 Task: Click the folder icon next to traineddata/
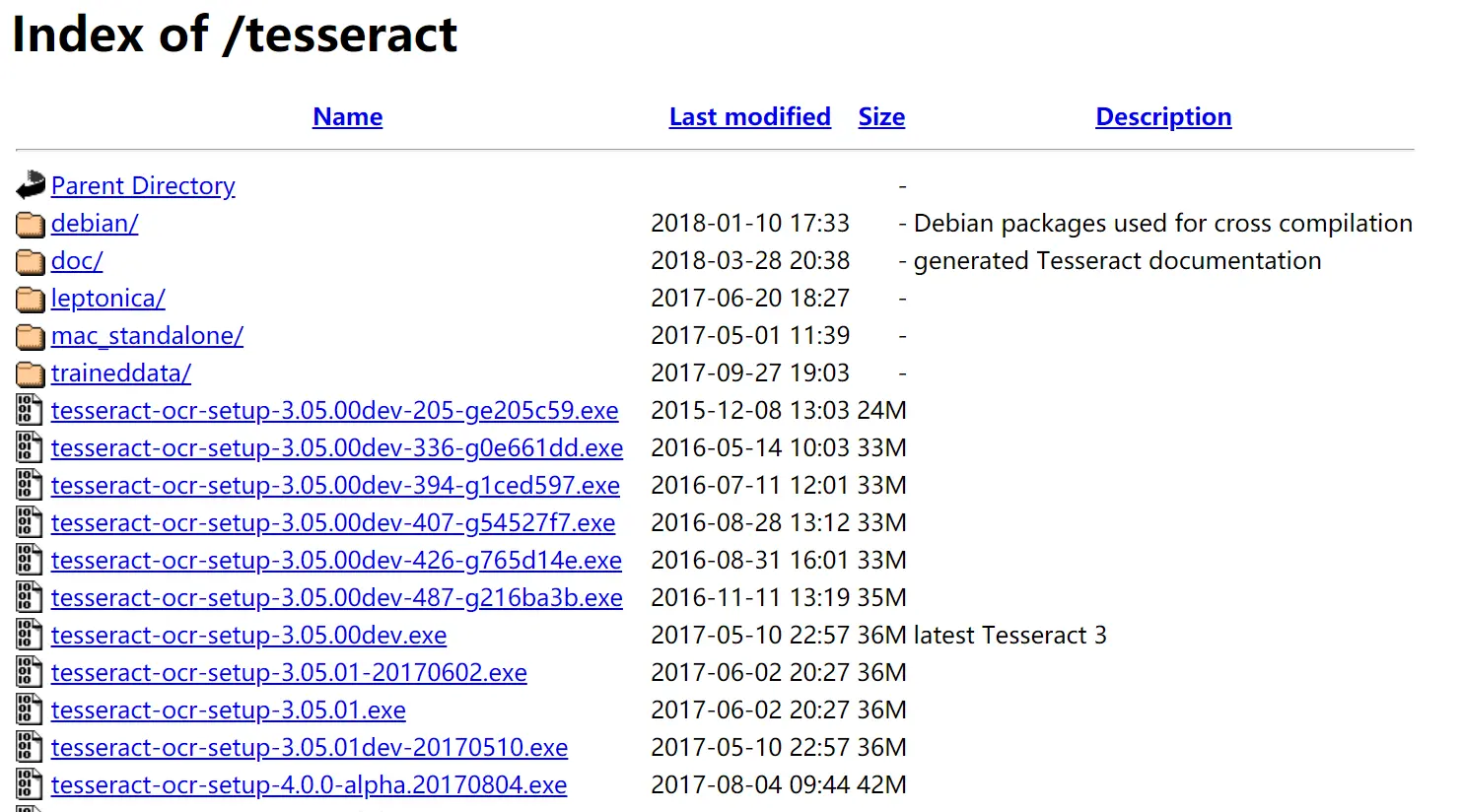click(31, 374)
